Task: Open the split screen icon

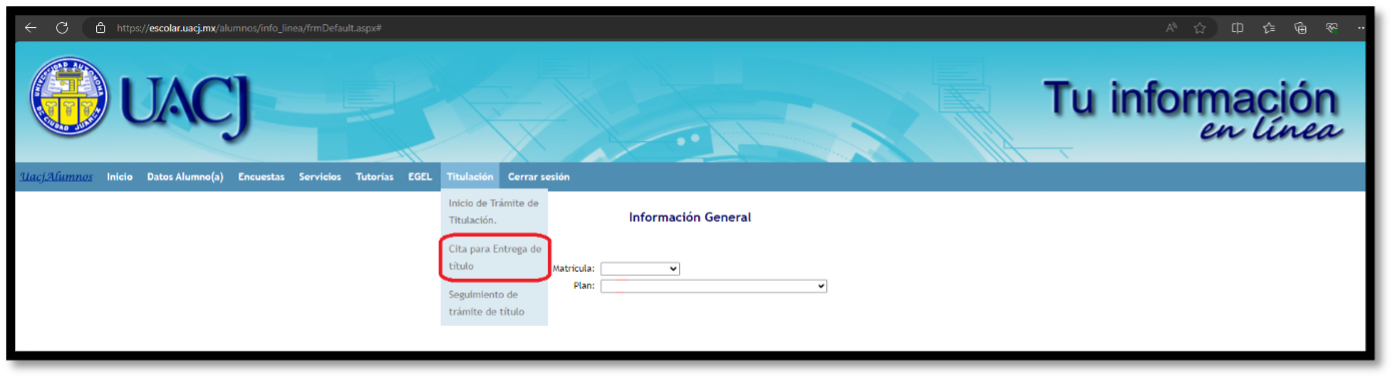Action: 1238,28
